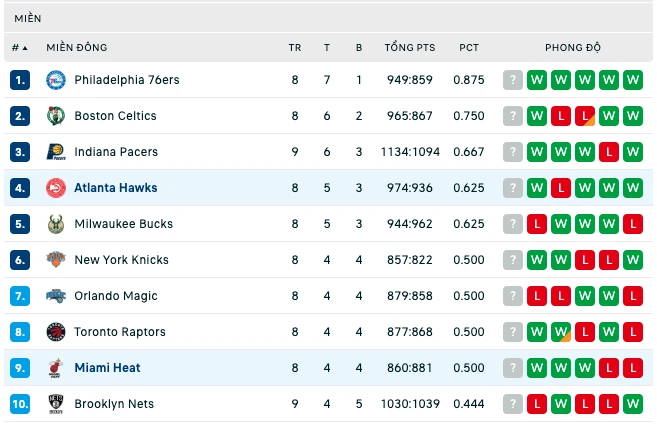Open the highlighted Miami Heat link
The height and width of the screenshot is (426, 657).
tap(107, 368)
